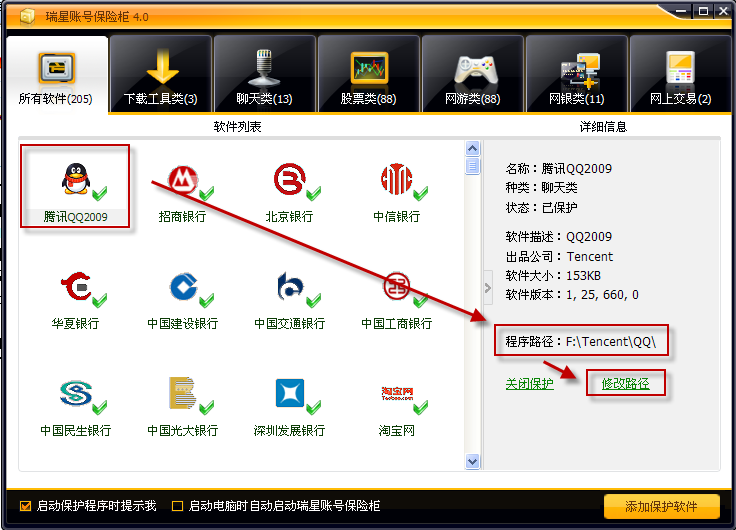This screenshot has width=736, height=530.
Task: Select the 招商银行 software icon
Action: [183, 179]
